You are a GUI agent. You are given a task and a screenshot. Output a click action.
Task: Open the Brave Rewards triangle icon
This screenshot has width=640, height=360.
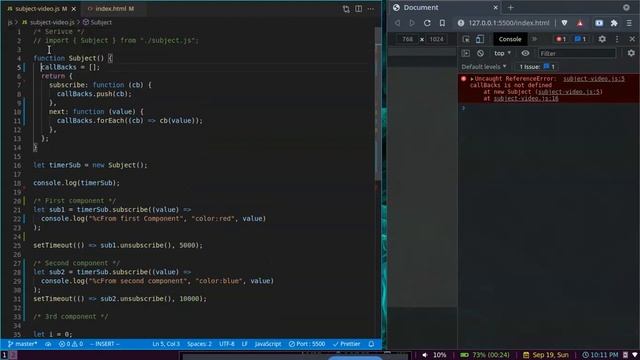(580, 23)
